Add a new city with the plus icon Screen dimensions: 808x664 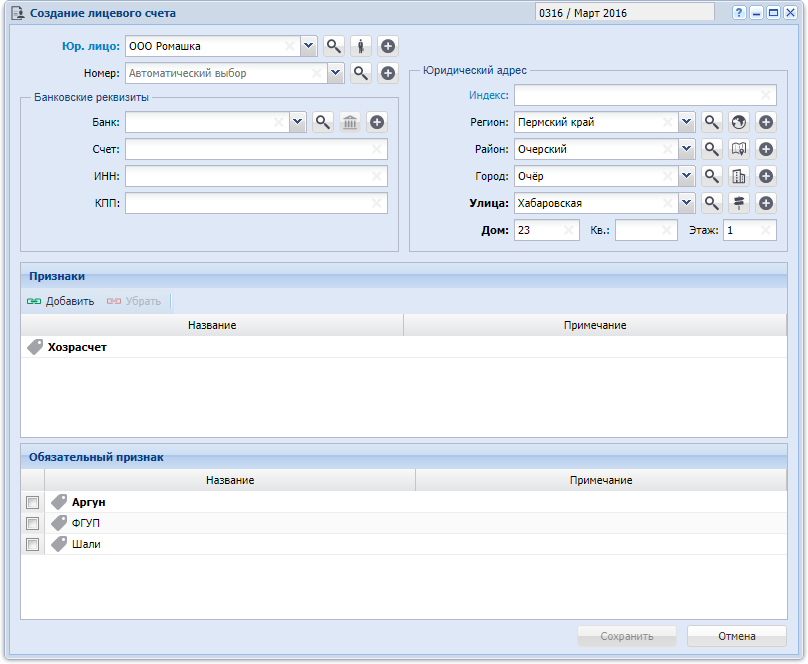pos(766,176)
